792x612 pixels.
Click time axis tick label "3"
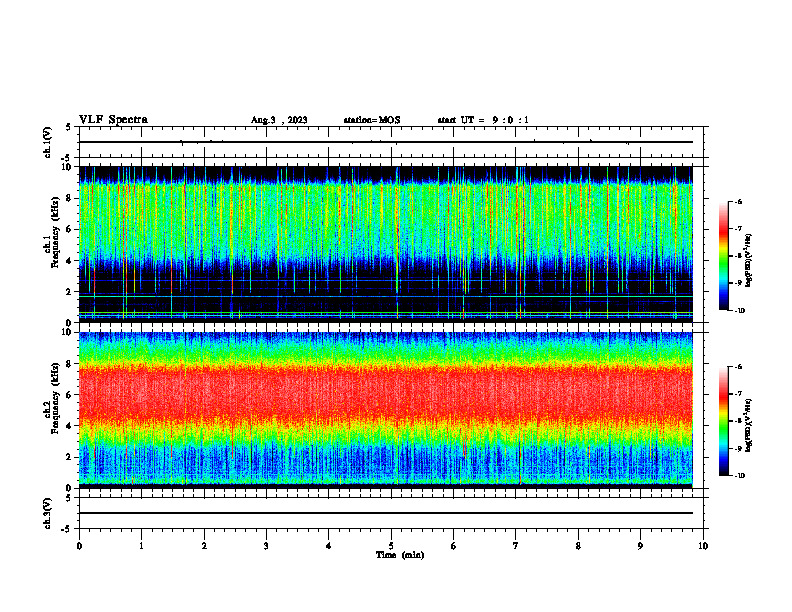click(x=266, y=546)
